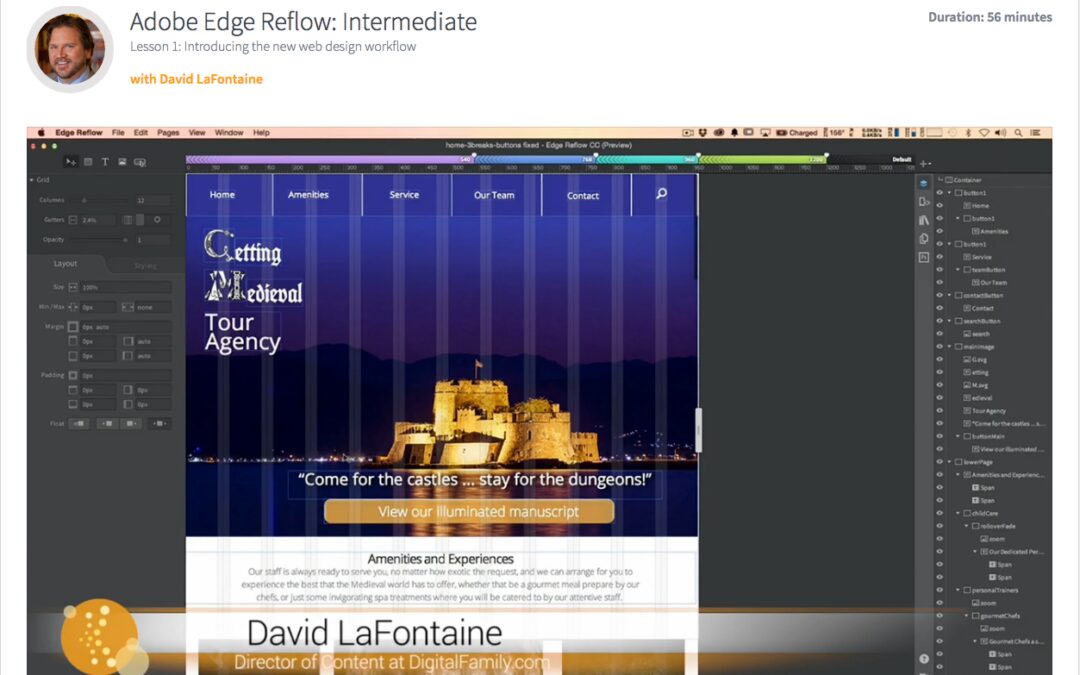Screen dimensions: 1080x675
Task: Select the Text tool in the toolbar
Action: pyautogui.click(x=105, y=162)
